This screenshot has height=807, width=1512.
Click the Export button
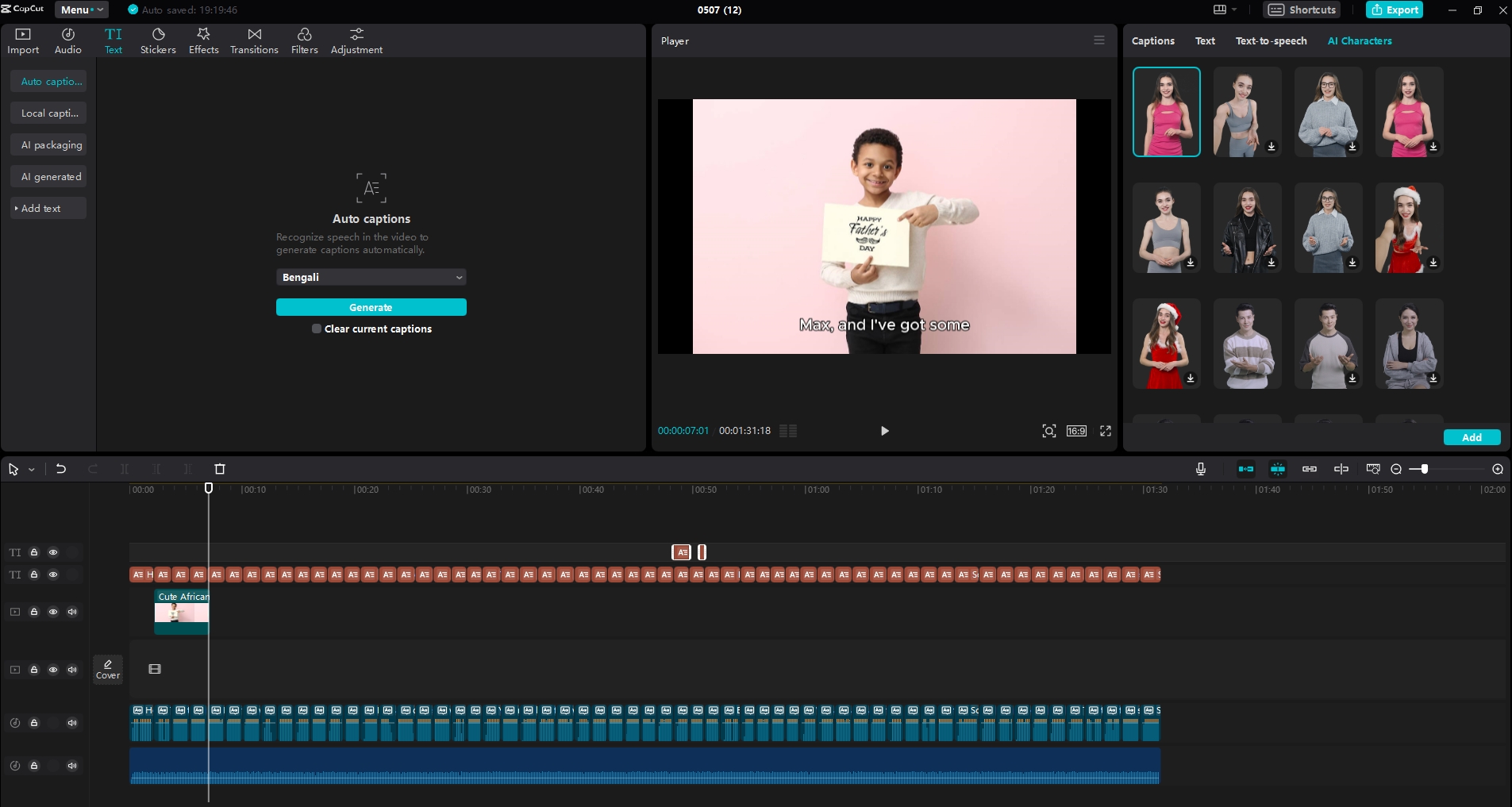tap(1395, 10)
